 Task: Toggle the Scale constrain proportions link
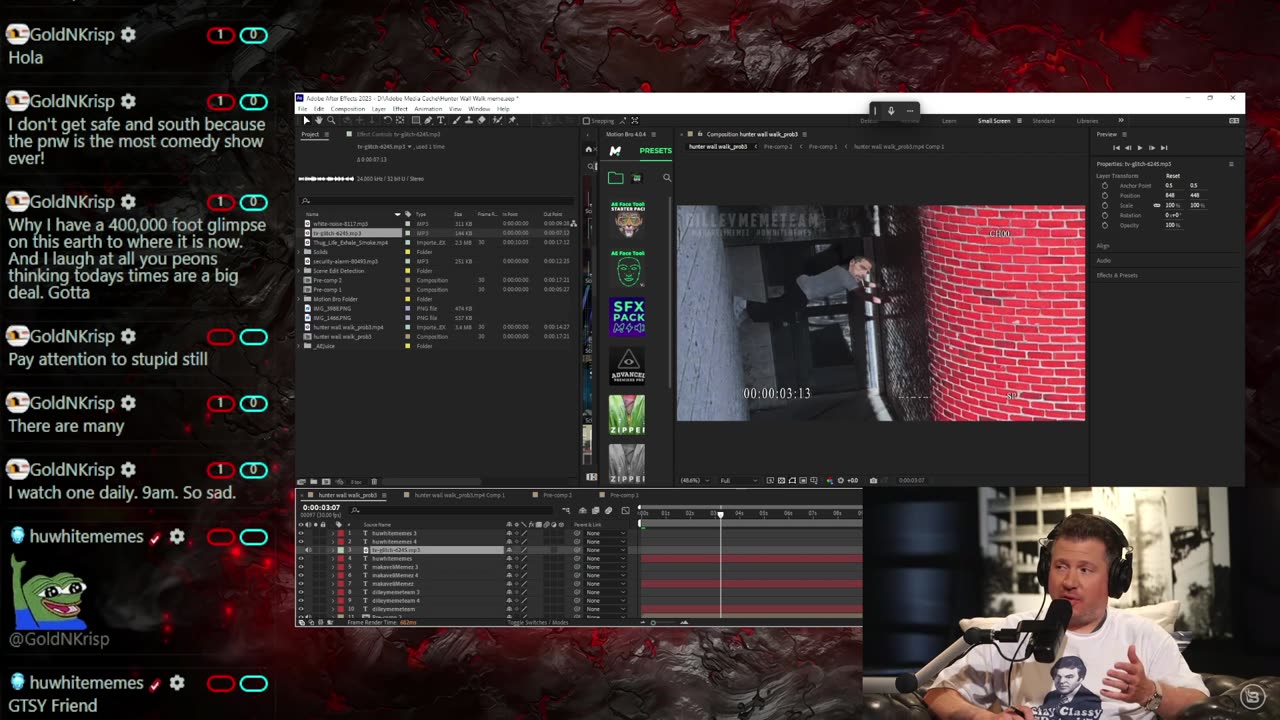(x=1157, y=205)
